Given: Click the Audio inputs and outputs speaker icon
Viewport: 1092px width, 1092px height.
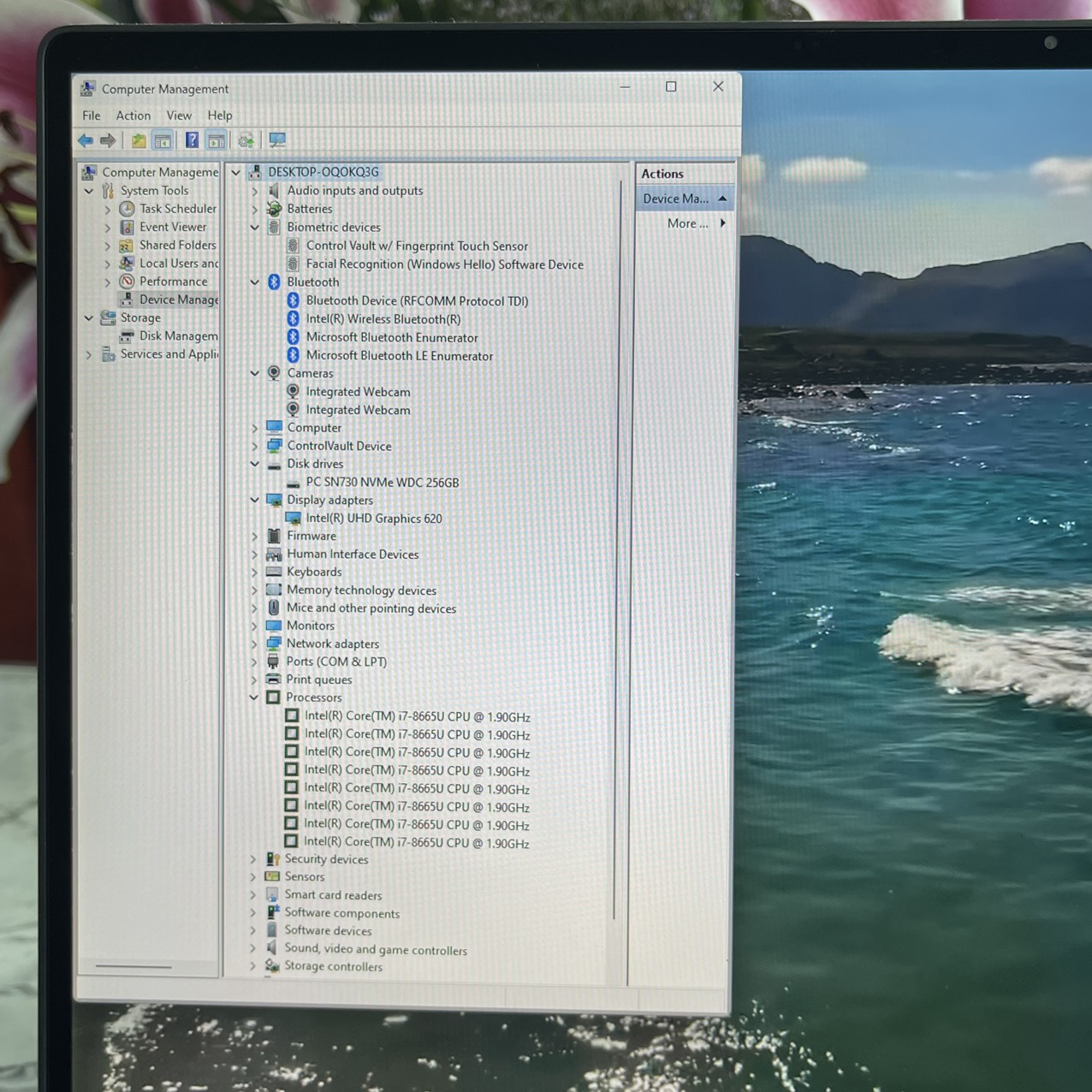Looking at the screenshot, I should click(274, 191).
